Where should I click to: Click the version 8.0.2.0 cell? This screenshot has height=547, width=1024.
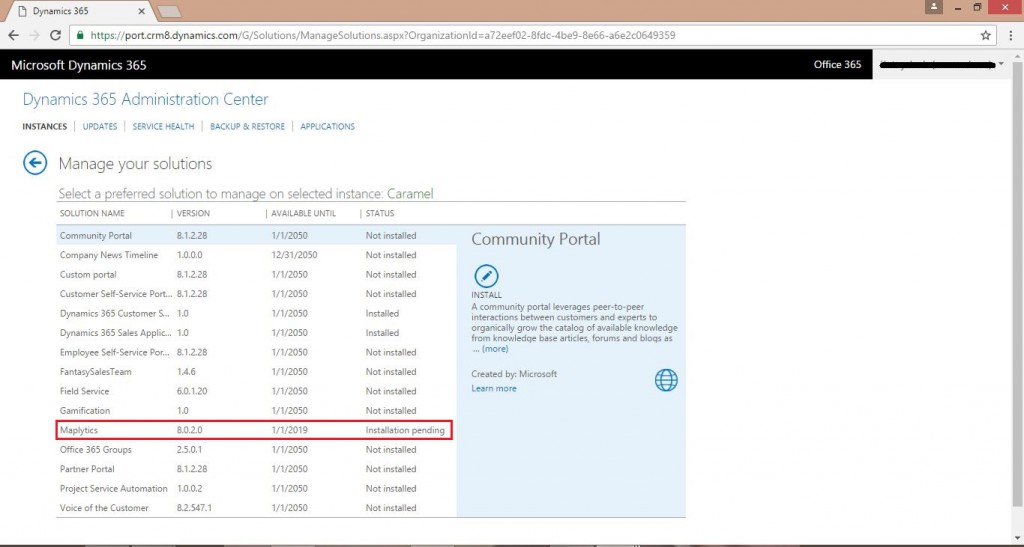pyautogui.click(x=189, y=430)
